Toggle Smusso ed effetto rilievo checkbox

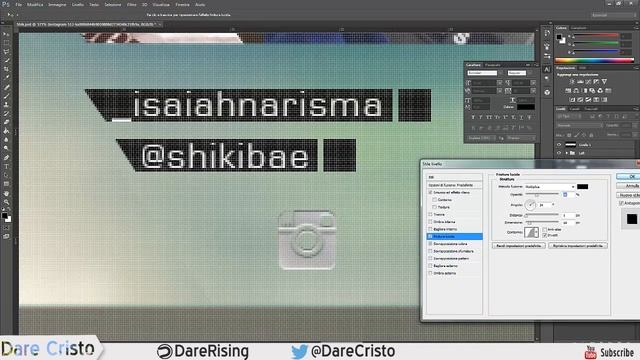(430, 192)
